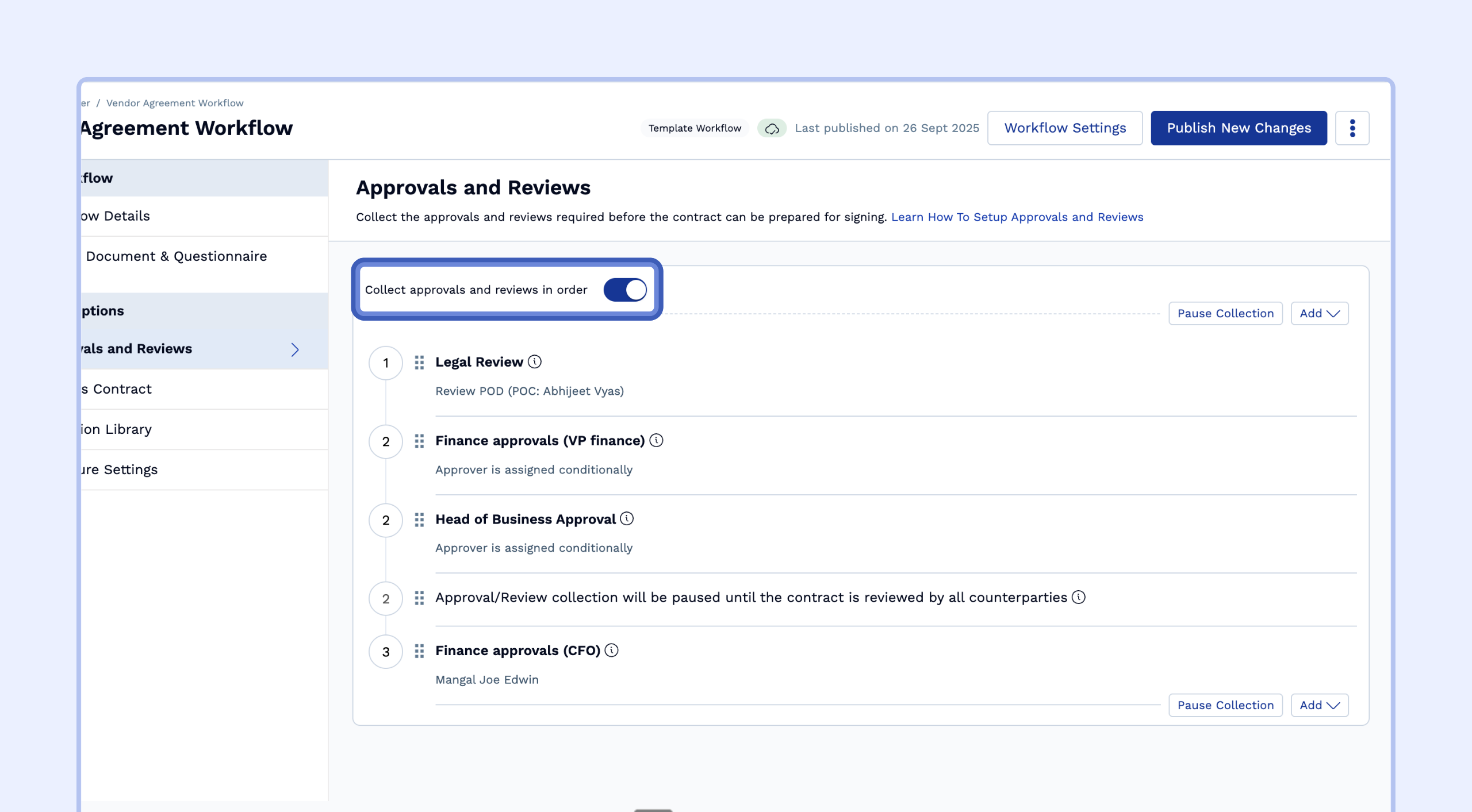The height and width of the screenshot is (812, 1472).
Task: Open the three-dot more options menu
Action: click(x=1352, y=128)
